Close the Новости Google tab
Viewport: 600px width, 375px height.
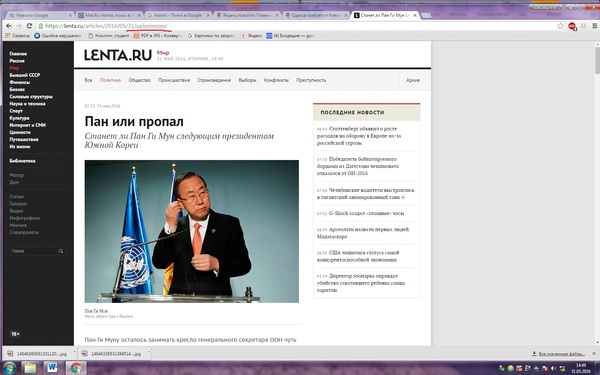(x=70, y=15)
